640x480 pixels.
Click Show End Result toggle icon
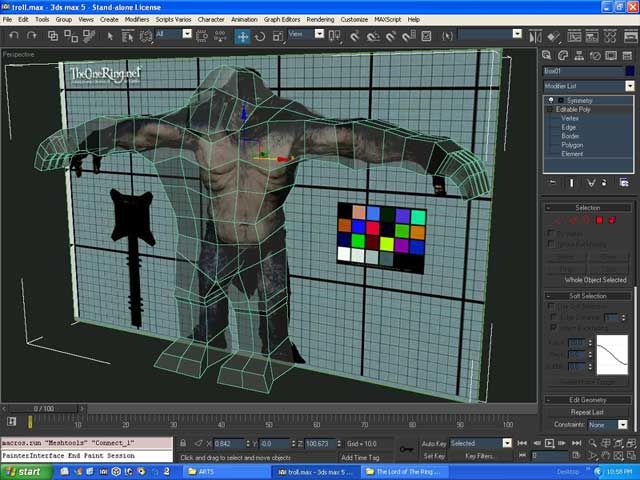coord(571,183)
